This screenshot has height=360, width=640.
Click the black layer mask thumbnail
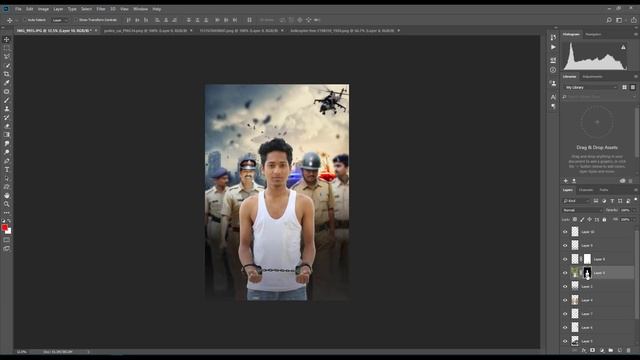[x=587, y=273]
